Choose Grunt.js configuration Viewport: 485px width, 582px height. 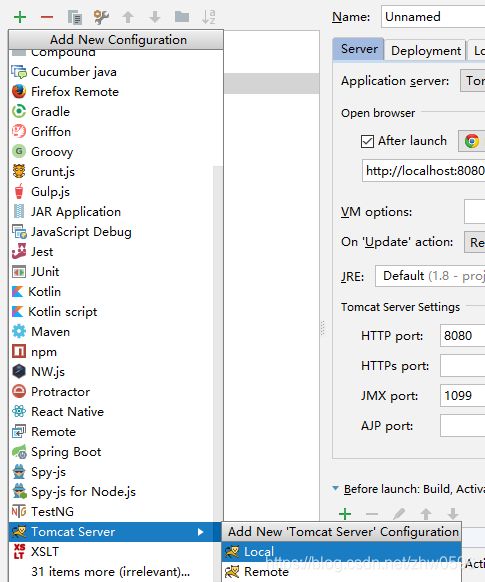coord(111,172)
